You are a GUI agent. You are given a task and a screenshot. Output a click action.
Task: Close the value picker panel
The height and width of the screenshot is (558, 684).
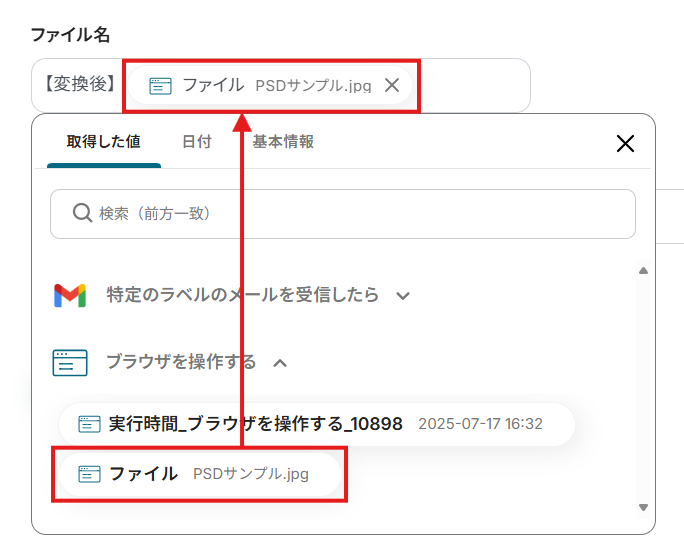click(625, 143)
